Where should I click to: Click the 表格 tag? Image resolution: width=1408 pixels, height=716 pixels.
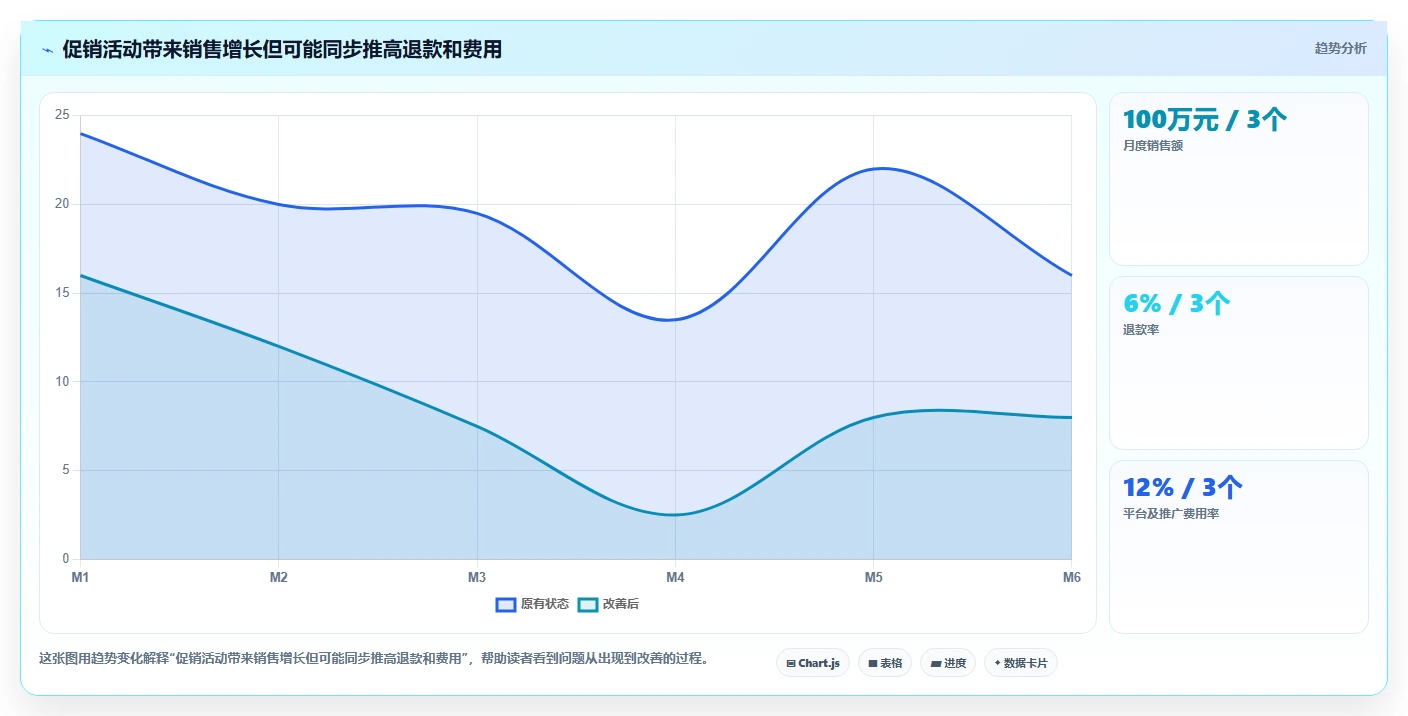(x=885, y=663)
